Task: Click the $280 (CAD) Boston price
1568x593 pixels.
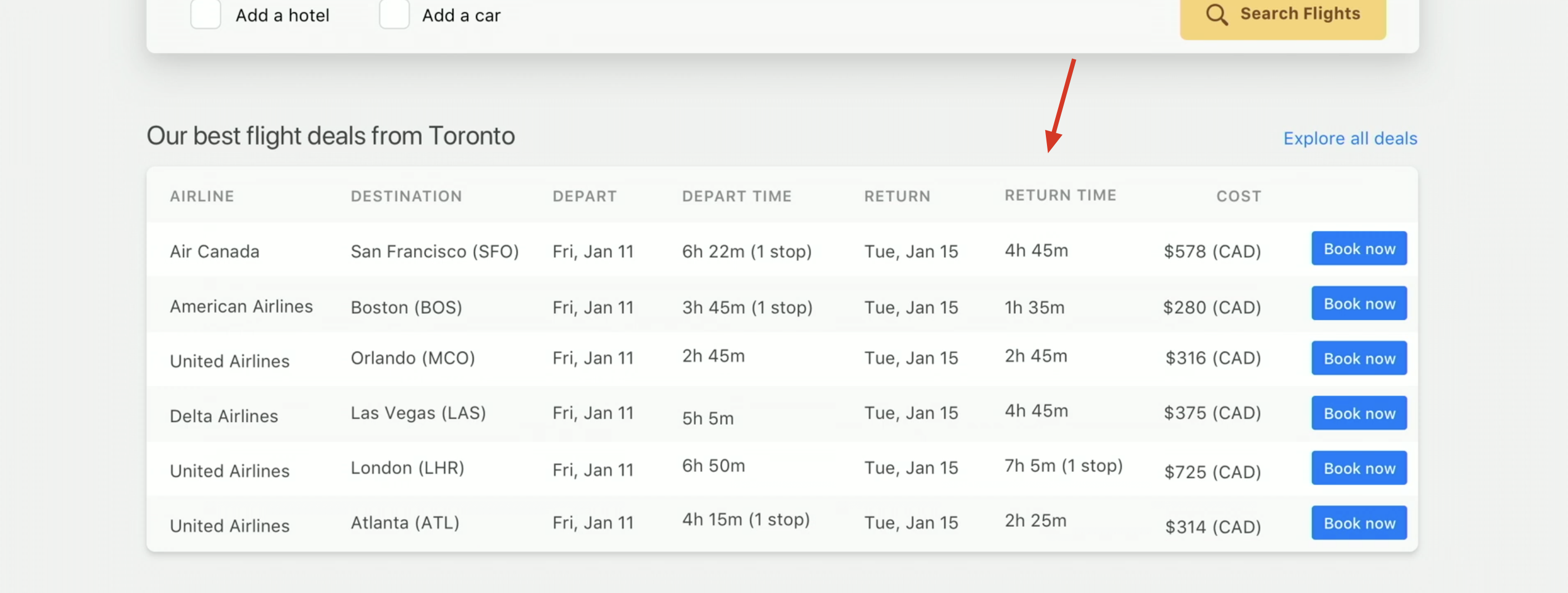Action: coord(1211,308)
